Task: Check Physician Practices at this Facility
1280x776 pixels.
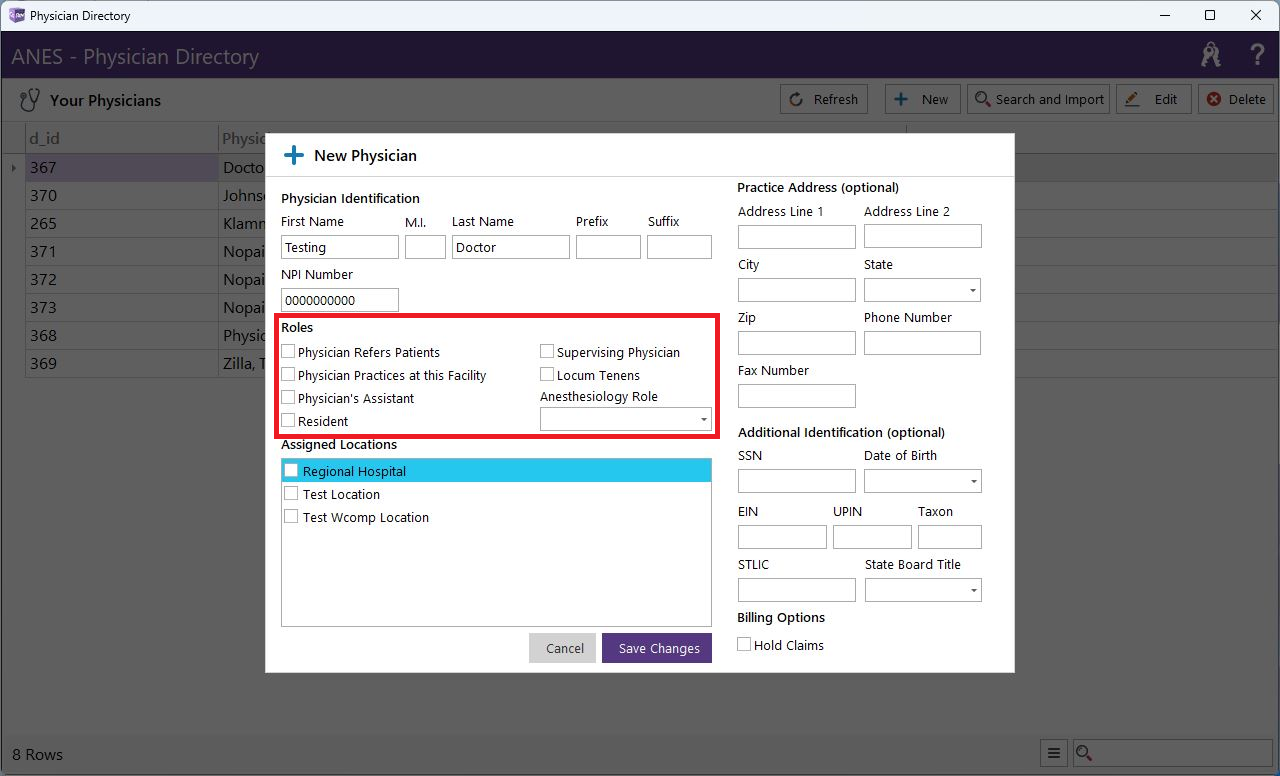Action: pyautogui.click(x=289, y=375)
